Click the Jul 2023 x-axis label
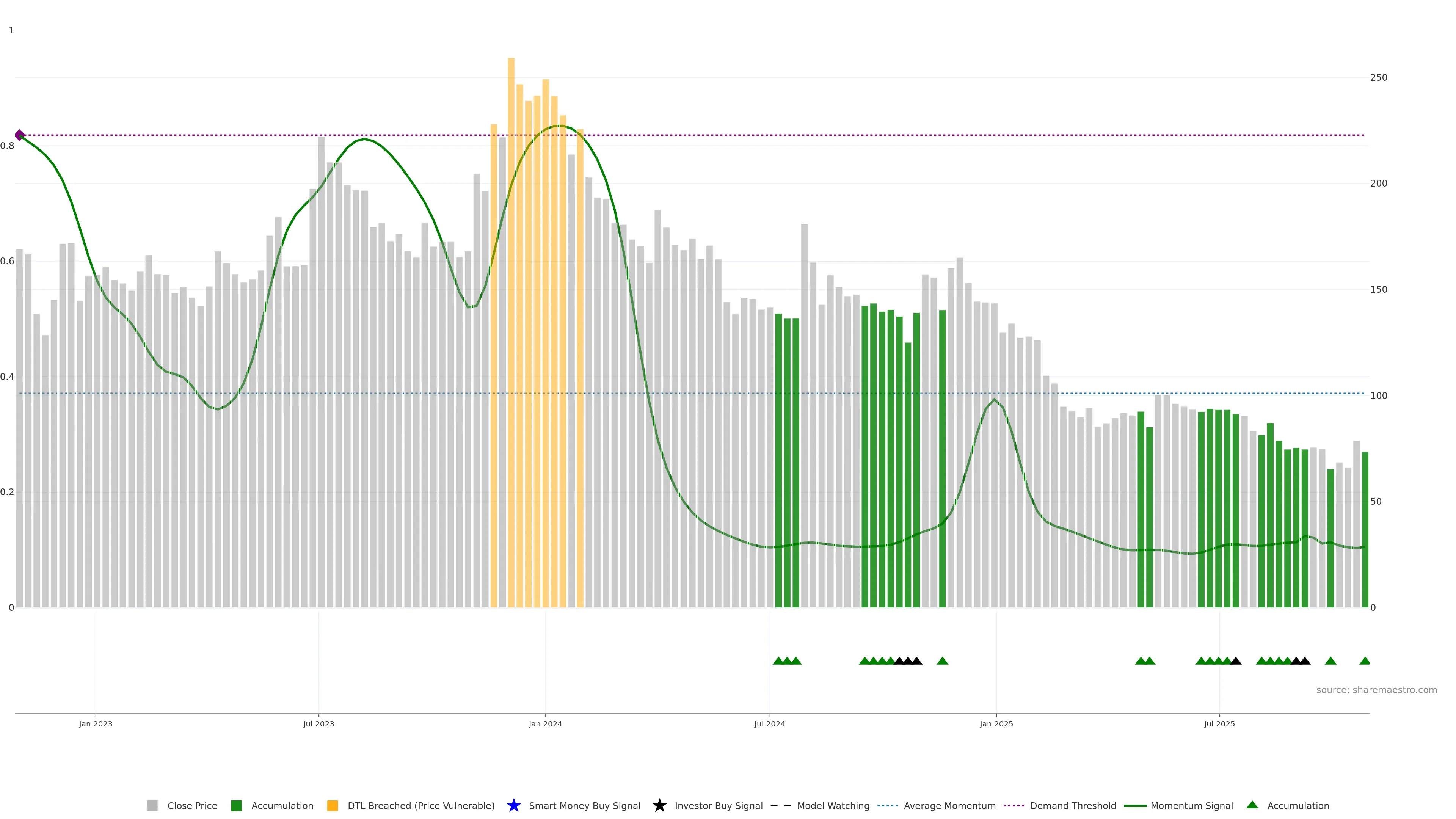The width and height of the screenshot is (1456, 819). tap(318, 723)
